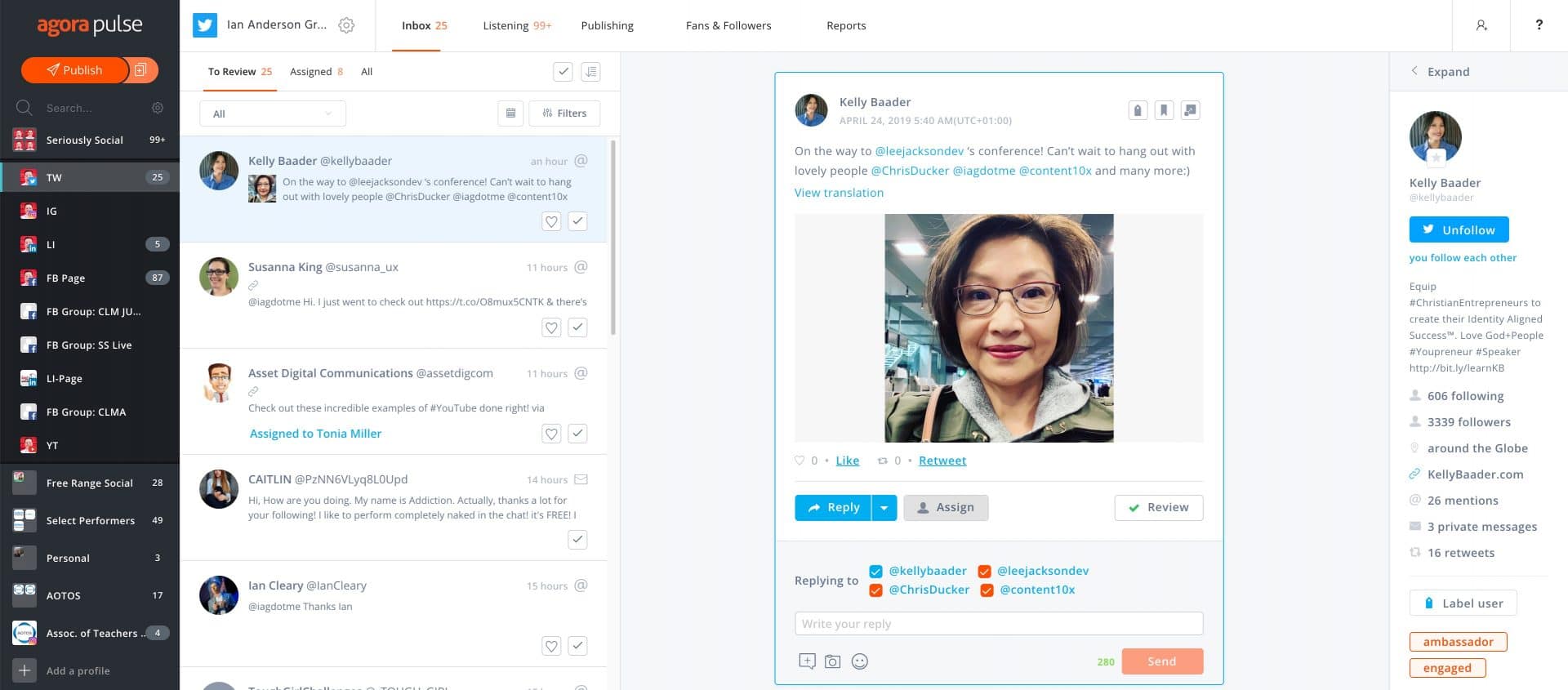Open settings gear next to Ian Anderson profile
Viewport: 1568px width, 690px height.
pos(346,25)
